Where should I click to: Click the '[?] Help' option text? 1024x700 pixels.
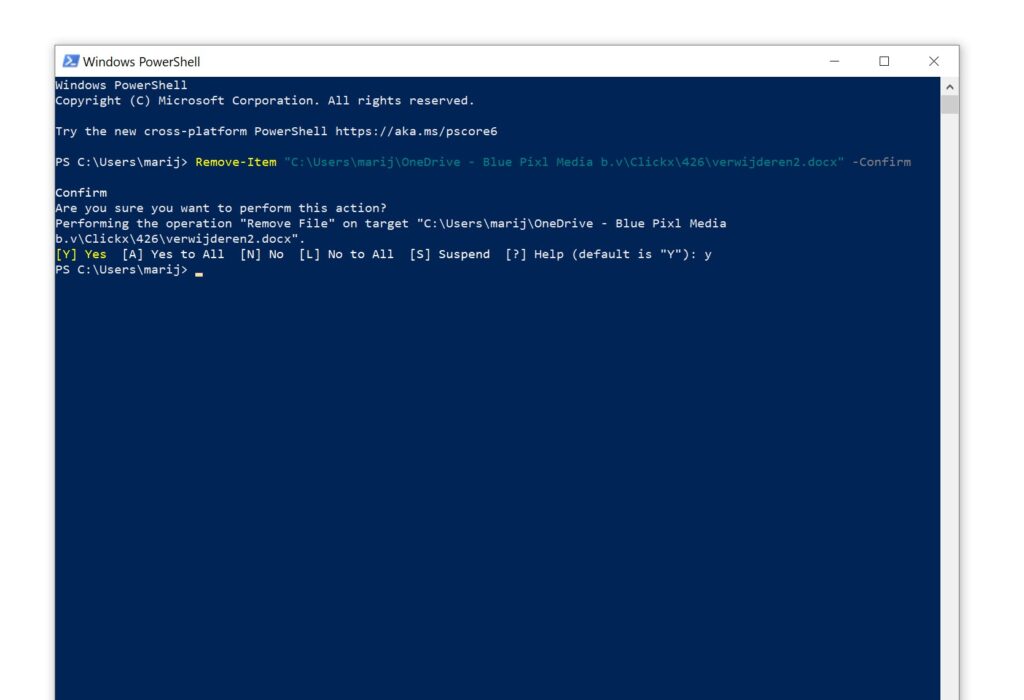coord(534,254)
